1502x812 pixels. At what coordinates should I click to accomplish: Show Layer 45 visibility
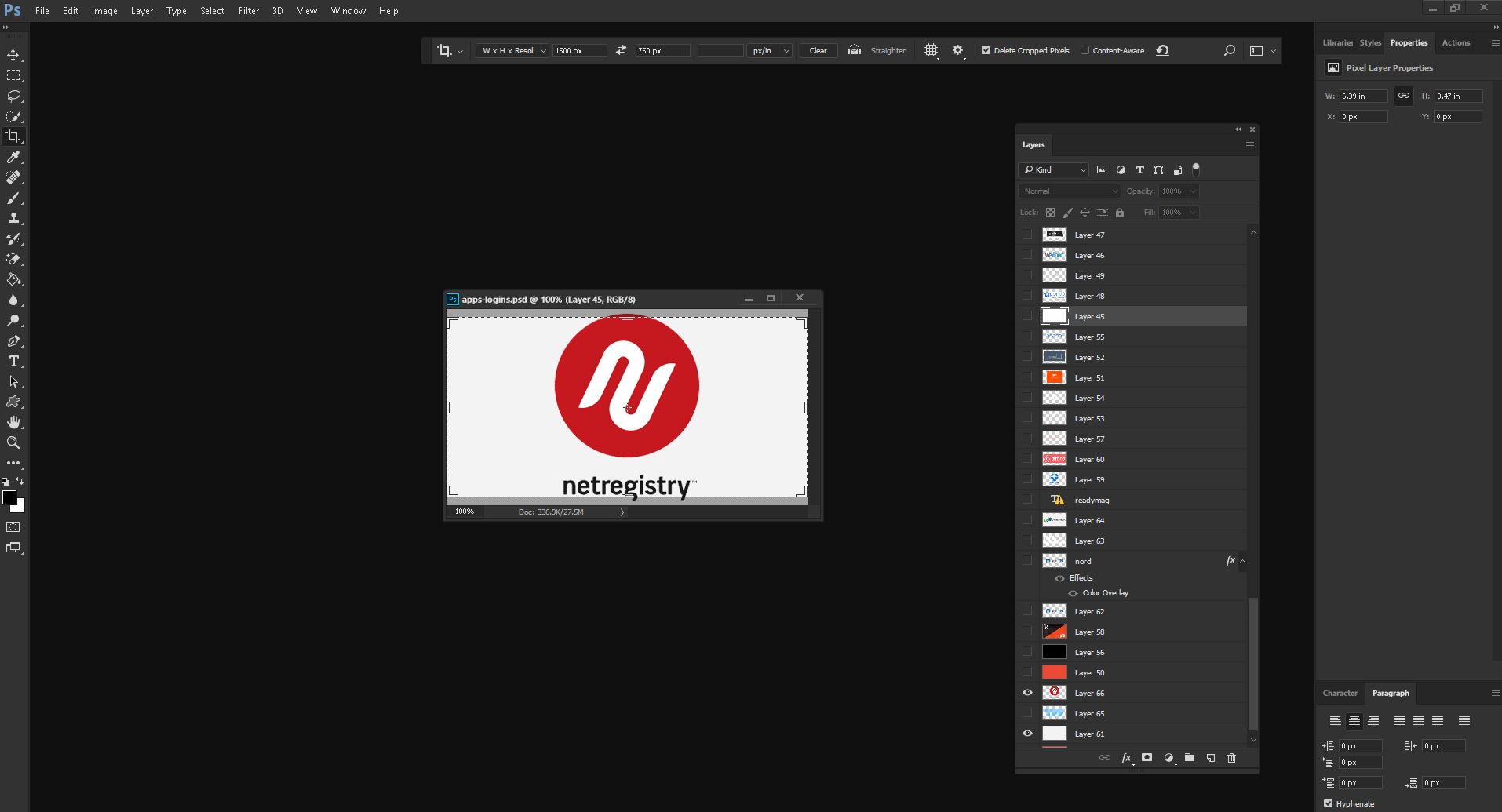coord(1027,316)
